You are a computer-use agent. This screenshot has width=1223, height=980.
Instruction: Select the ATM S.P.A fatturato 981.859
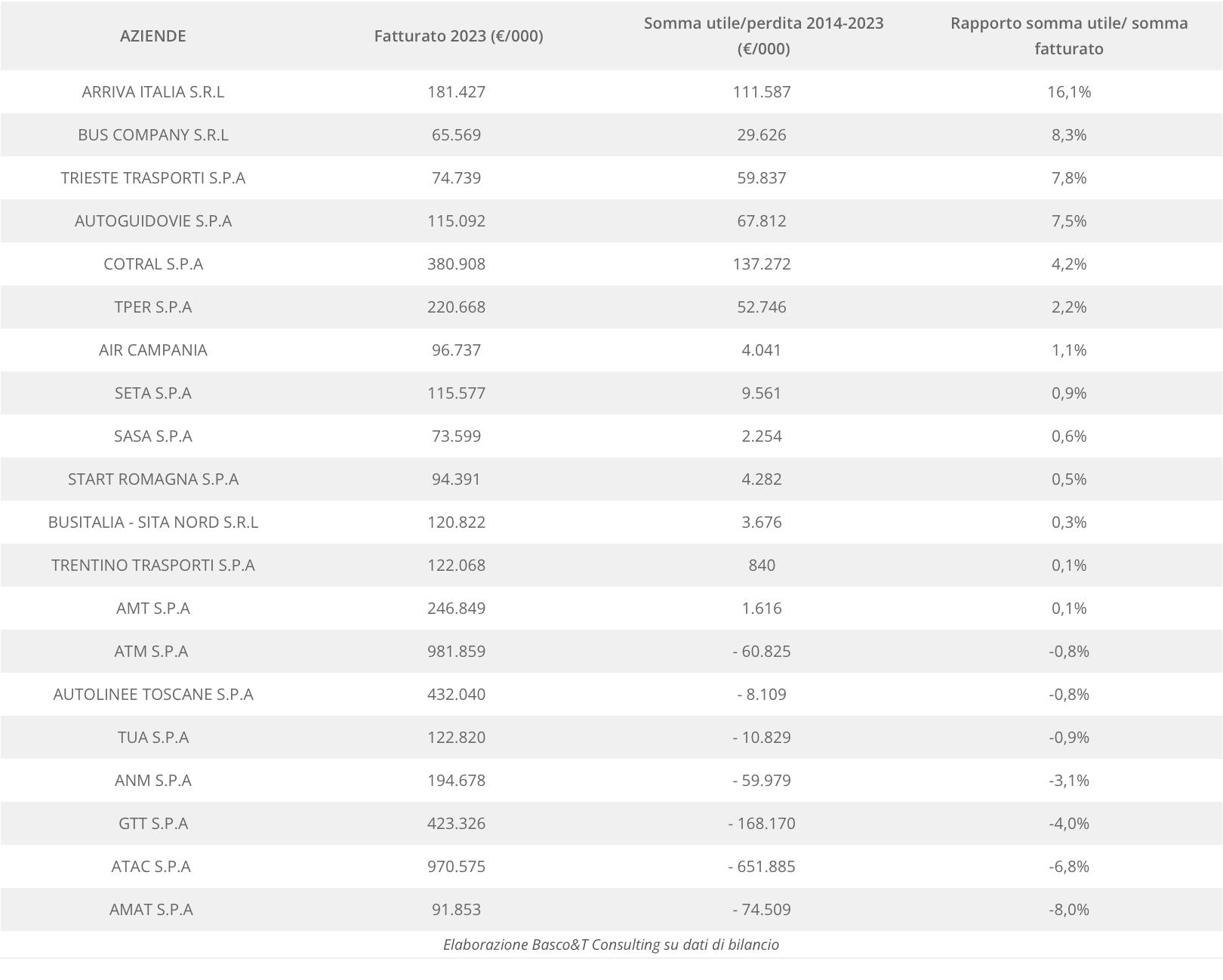click(x=456, y=651)
